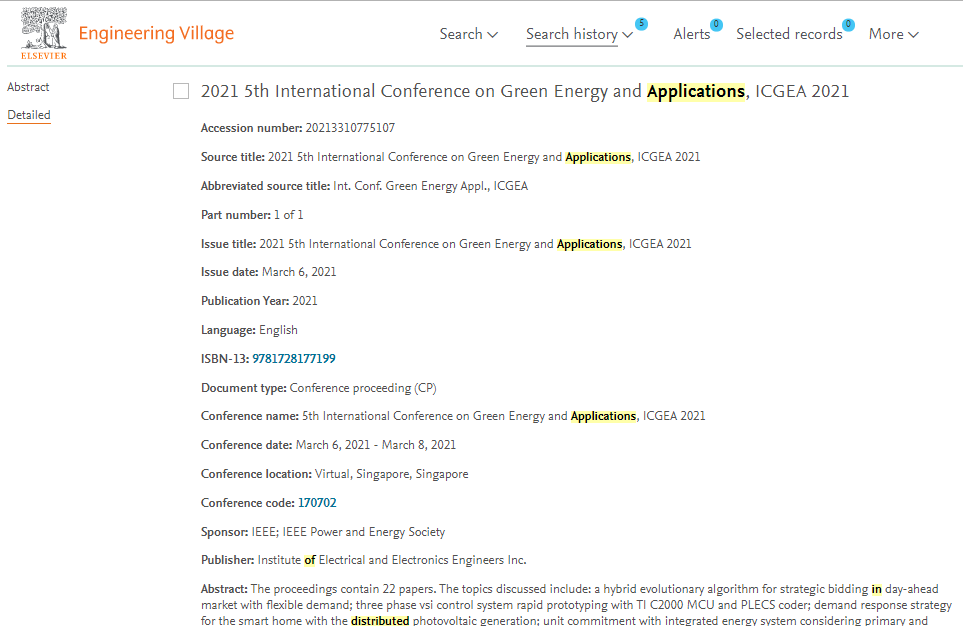Click the Alerts count badge
This screenshot has width=963, height=626.
tap(716, 25)
